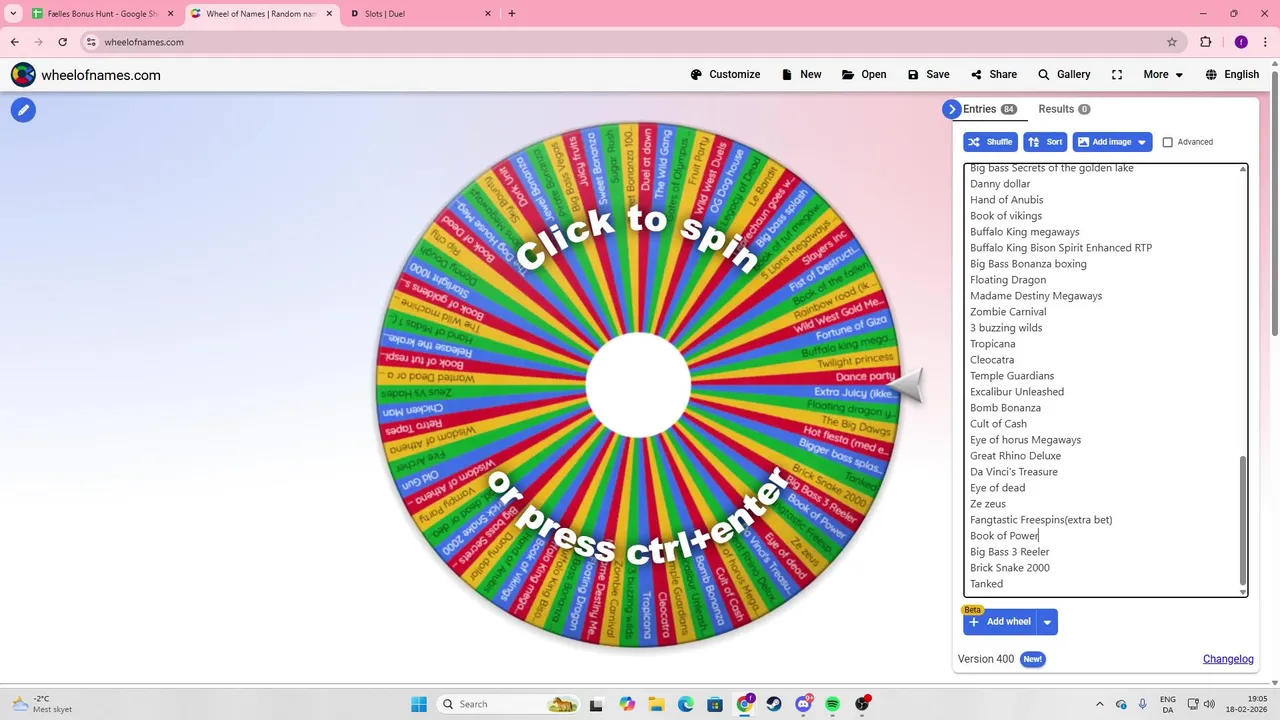Viewport: 1280px width, 720px height.
Task: Bookmark this page with star icon
Action: [1172, 42]
